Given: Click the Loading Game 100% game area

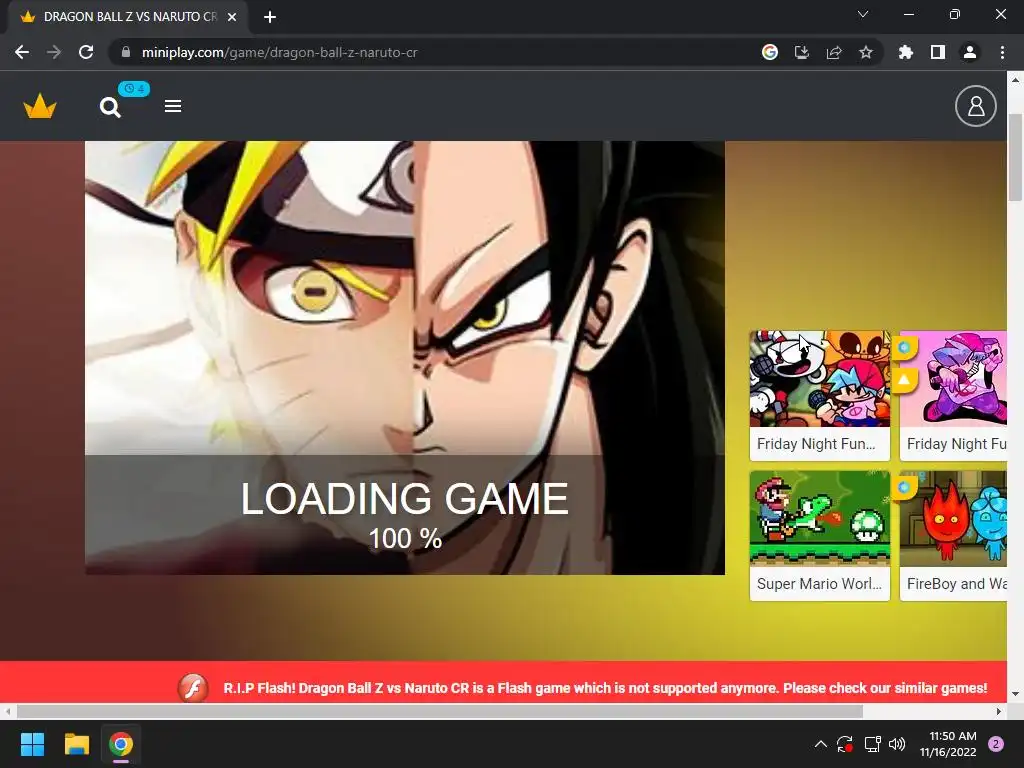Looking at the screenshot, I should (405, 358).
